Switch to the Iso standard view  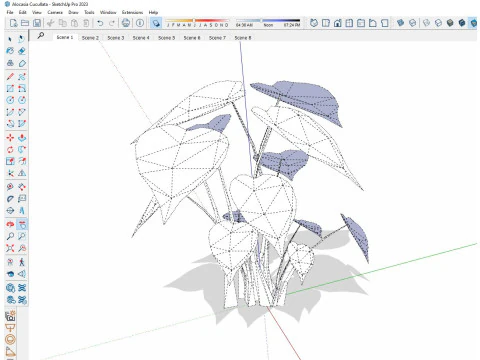click(x=314, y=23)
